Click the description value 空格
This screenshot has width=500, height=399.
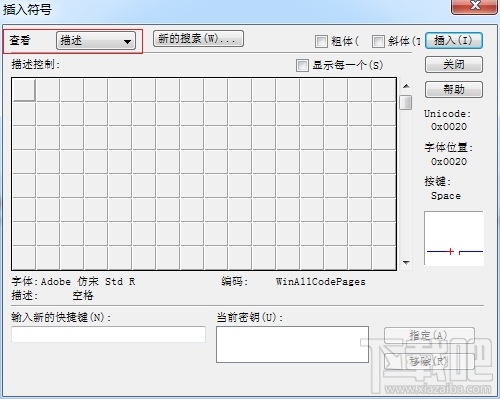[83, 295]
